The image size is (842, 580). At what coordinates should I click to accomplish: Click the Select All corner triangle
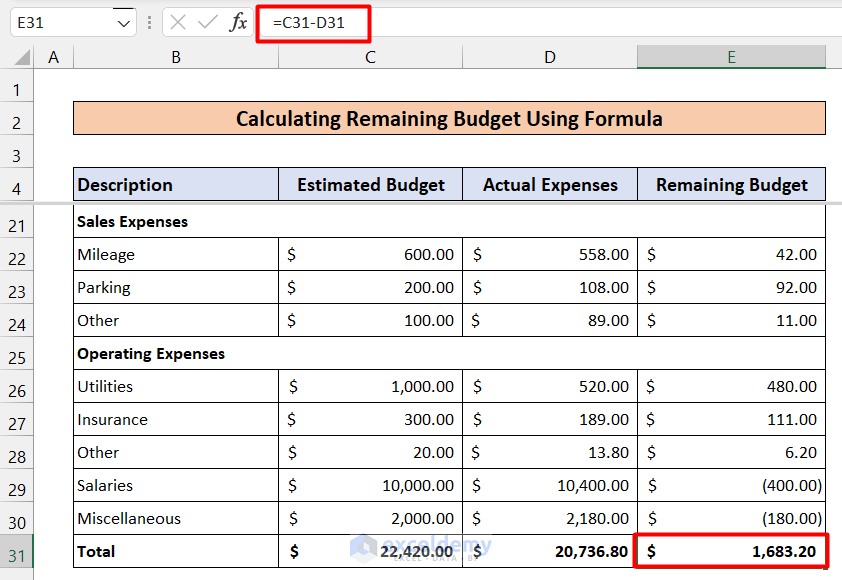pyautogui.click(x=21, y=57)
